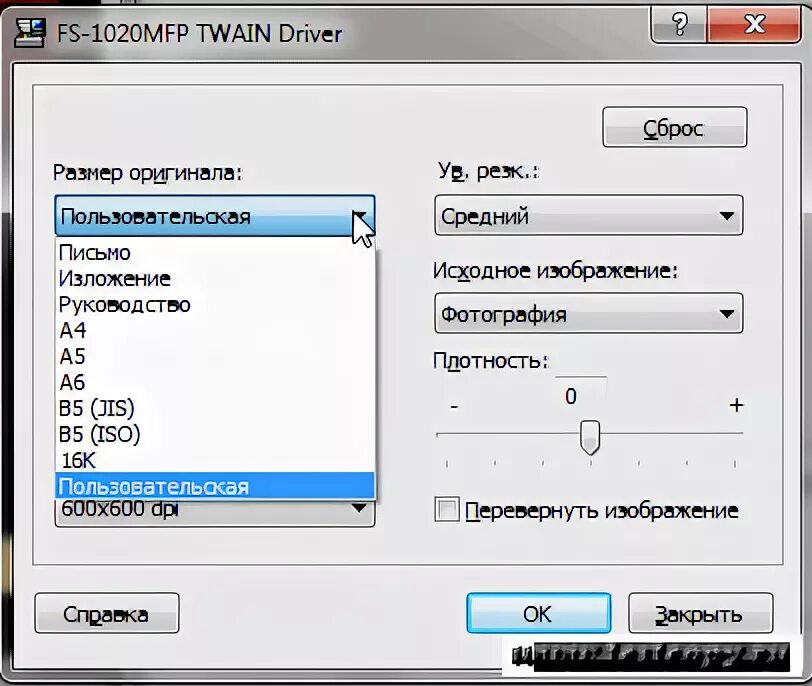The width and height of the screenshot is (812, 686).
Task: Select the 16K size option
Action: pos(214,460)
